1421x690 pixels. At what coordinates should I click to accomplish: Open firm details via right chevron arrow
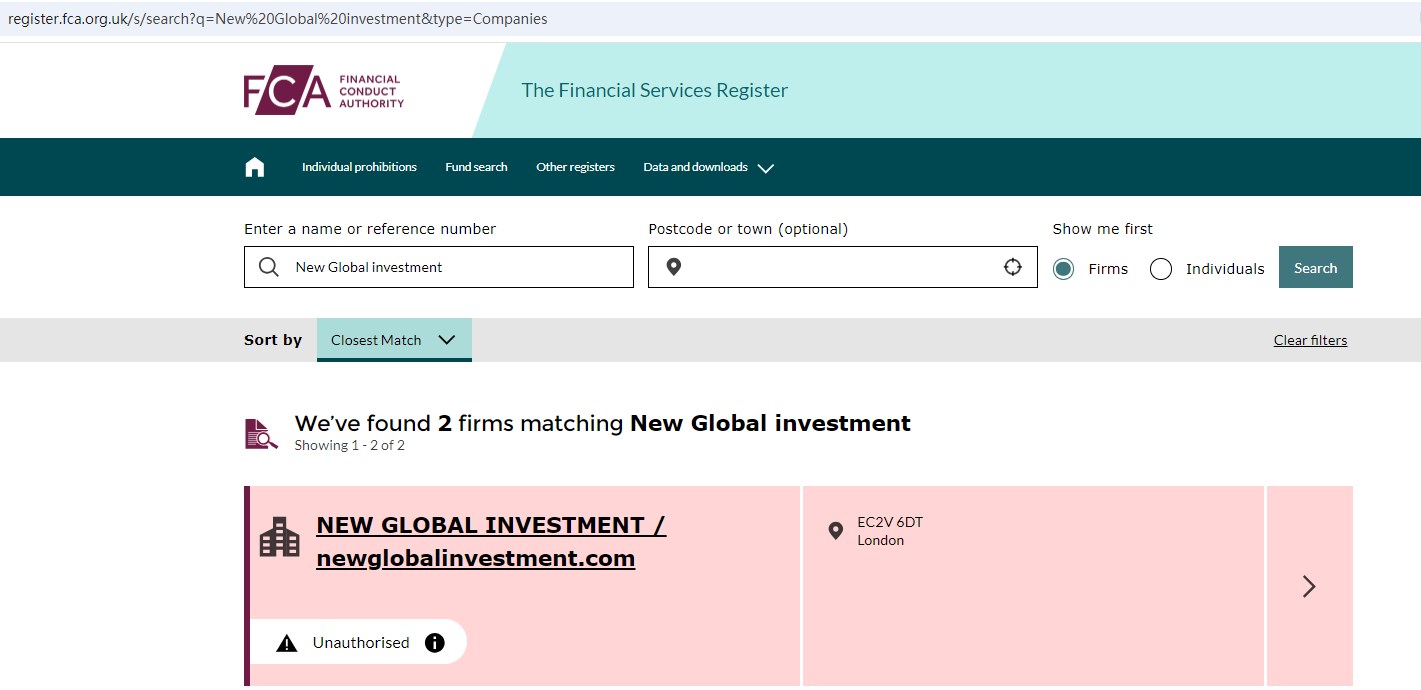point(1309,586)
